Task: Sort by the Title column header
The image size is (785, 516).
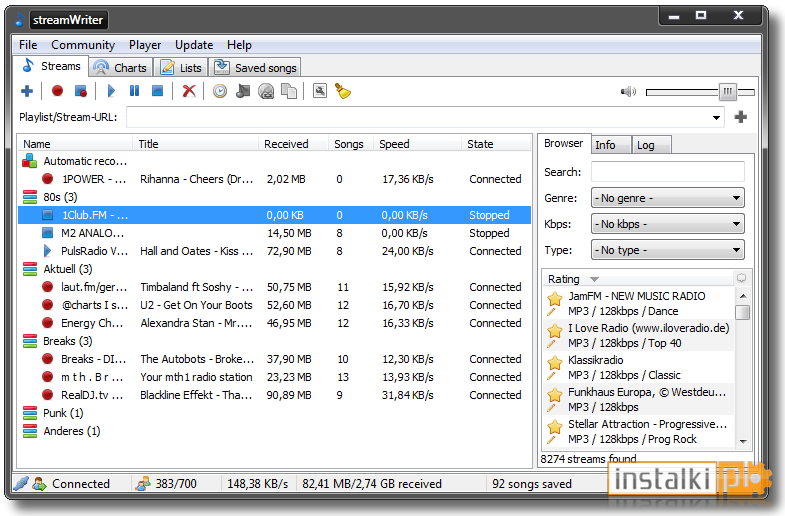Action: [196, 144]
